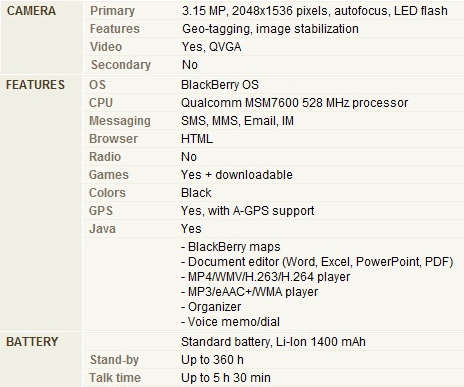Click the Features label under Camera

click(x=115, y=29)
